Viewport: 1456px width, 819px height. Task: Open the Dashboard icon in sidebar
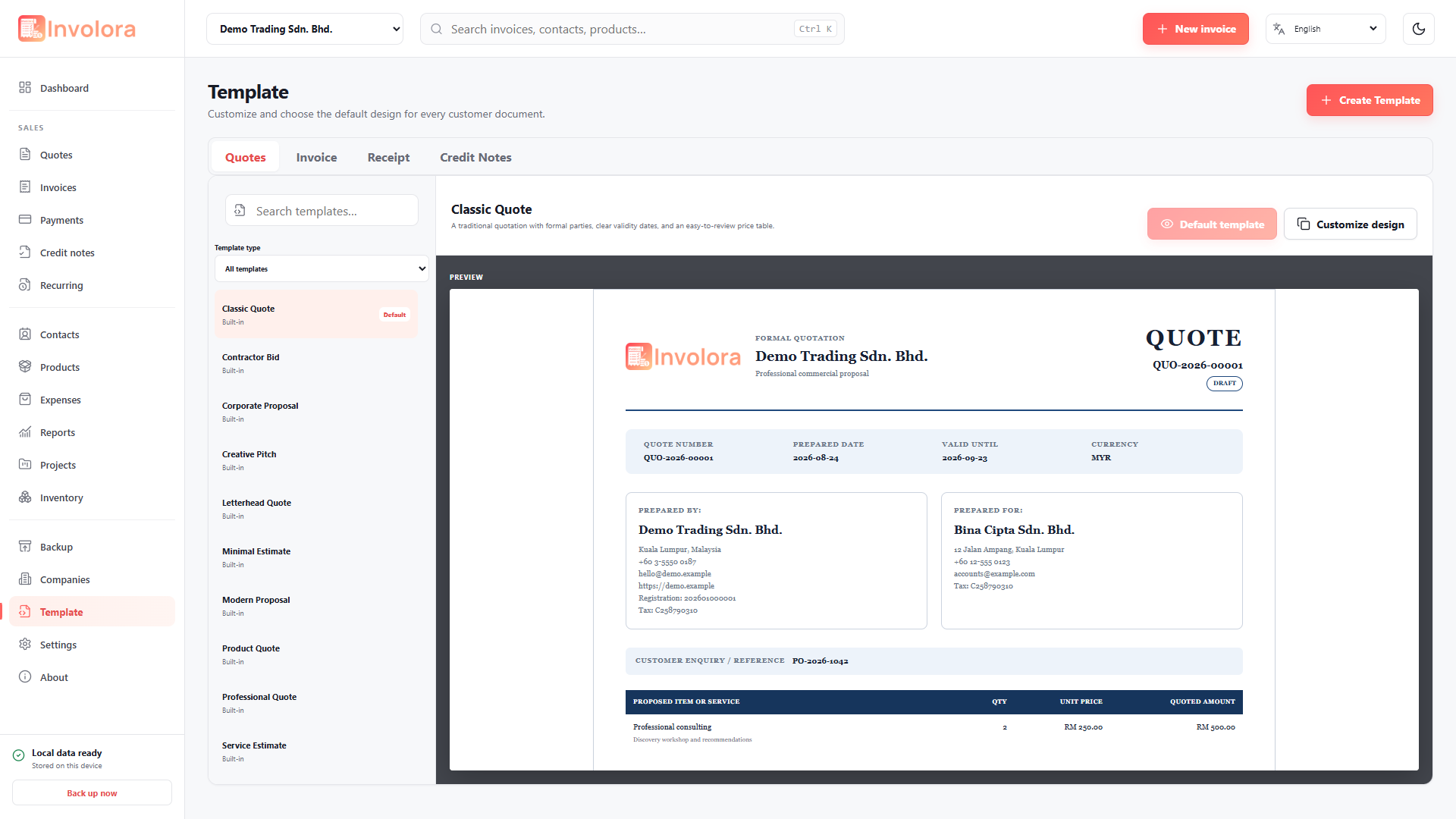pos(25,88)
